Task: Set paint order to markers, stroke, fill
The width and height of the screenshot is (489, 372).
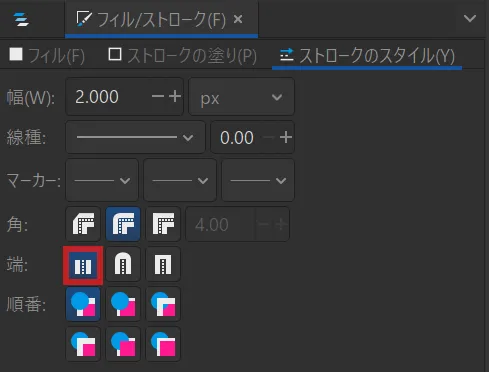Action: 163,344
